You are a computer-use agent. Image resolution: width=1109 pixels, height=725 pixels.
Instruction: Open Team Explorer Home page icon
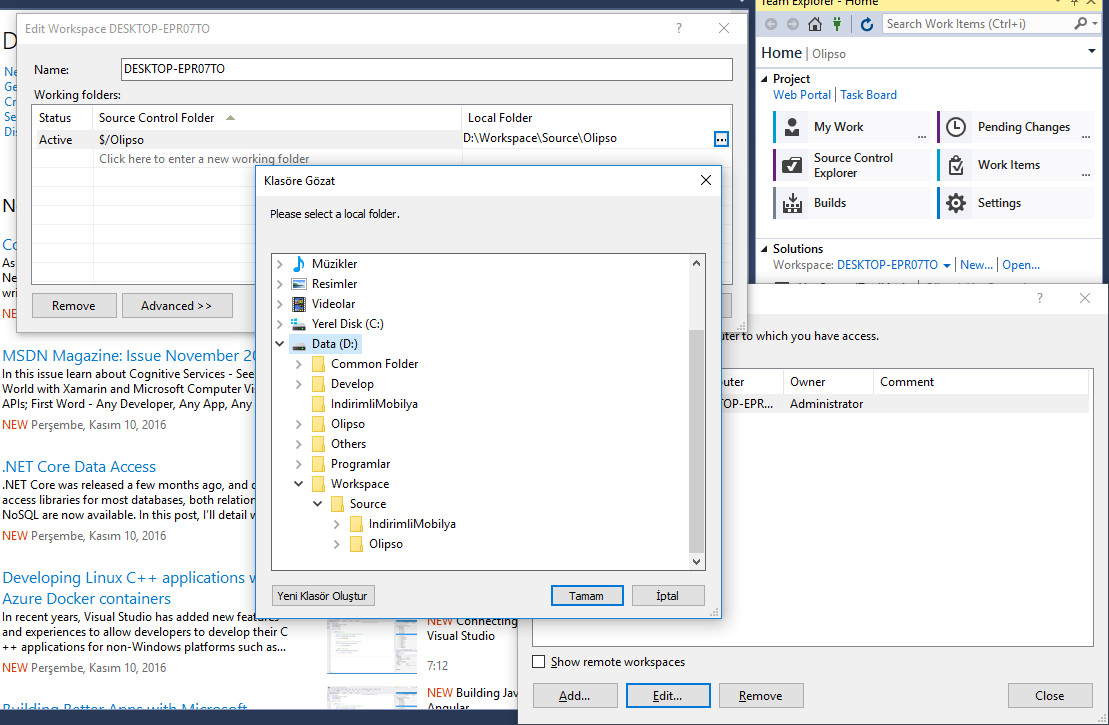[x=815, y=24]
